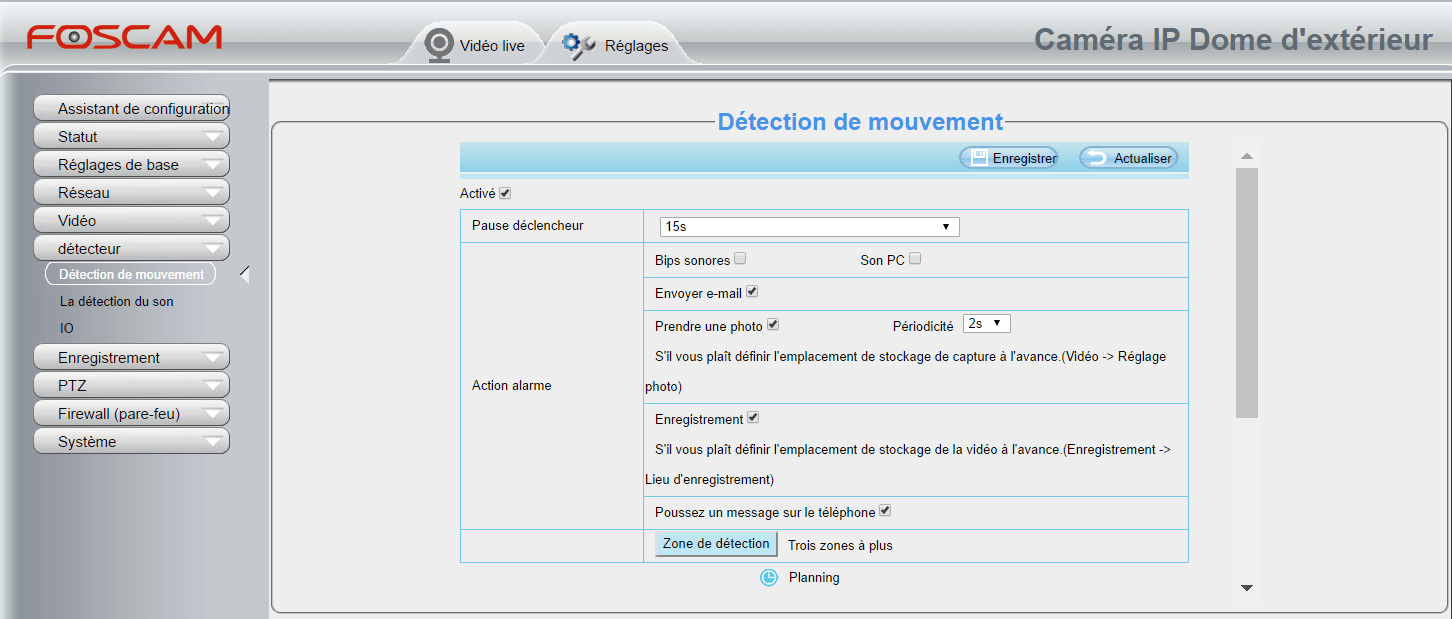Toggle the Prendre une photo checkbox

773,325
